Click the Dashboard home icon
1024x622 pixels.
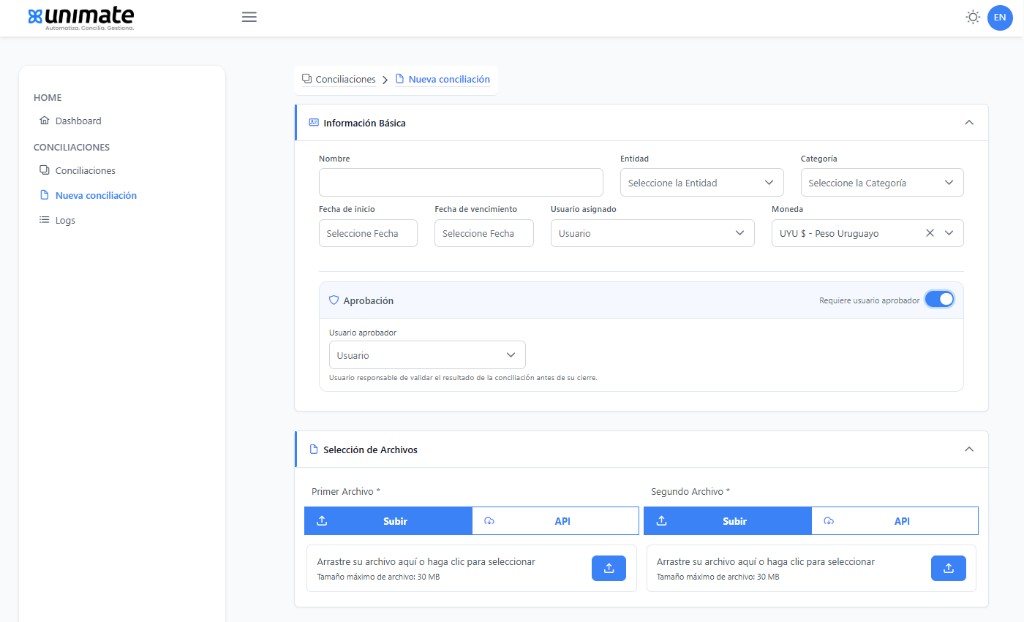point(44,120)
